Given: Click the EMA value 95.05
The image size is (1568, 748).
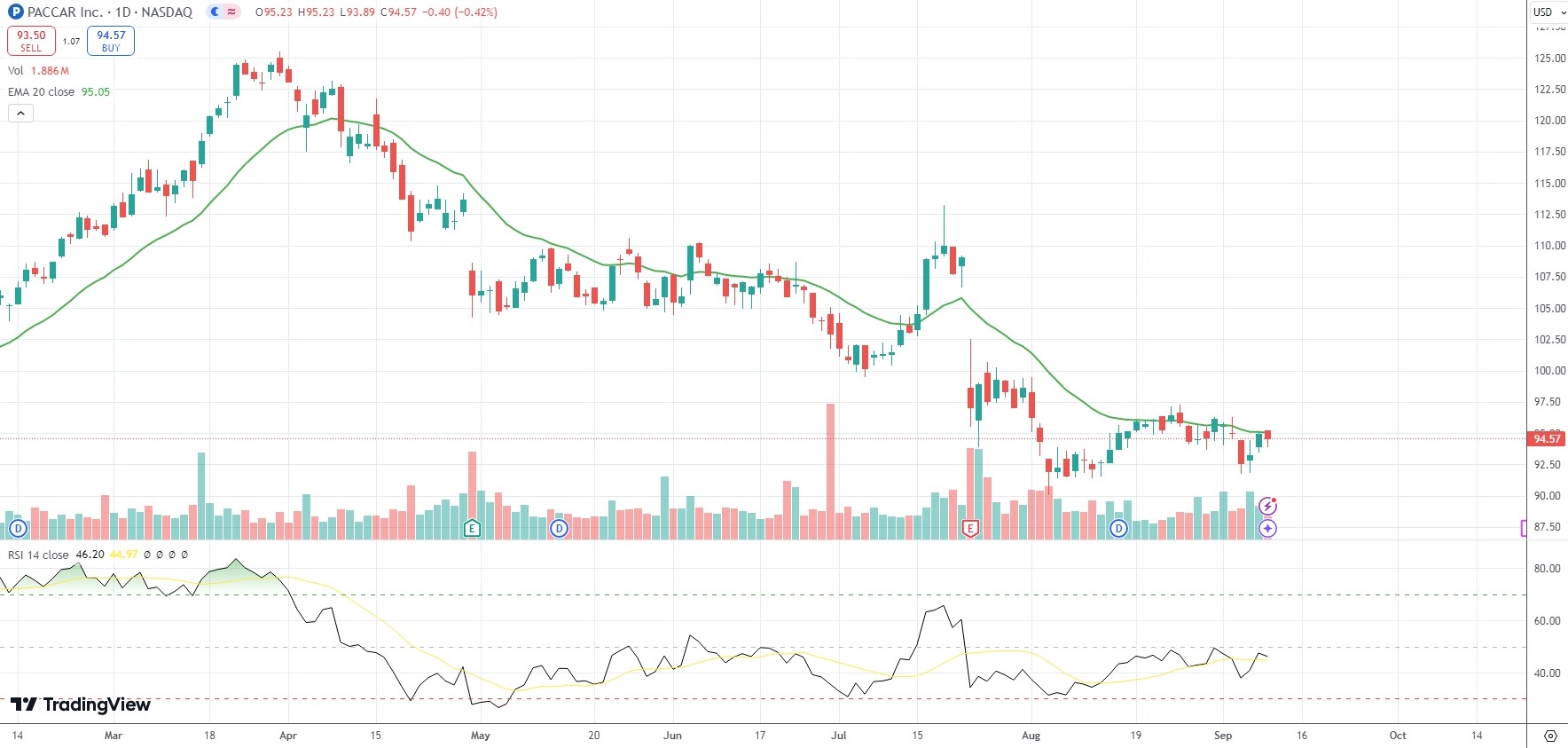Looking at the screenshot, I should 96,92.
